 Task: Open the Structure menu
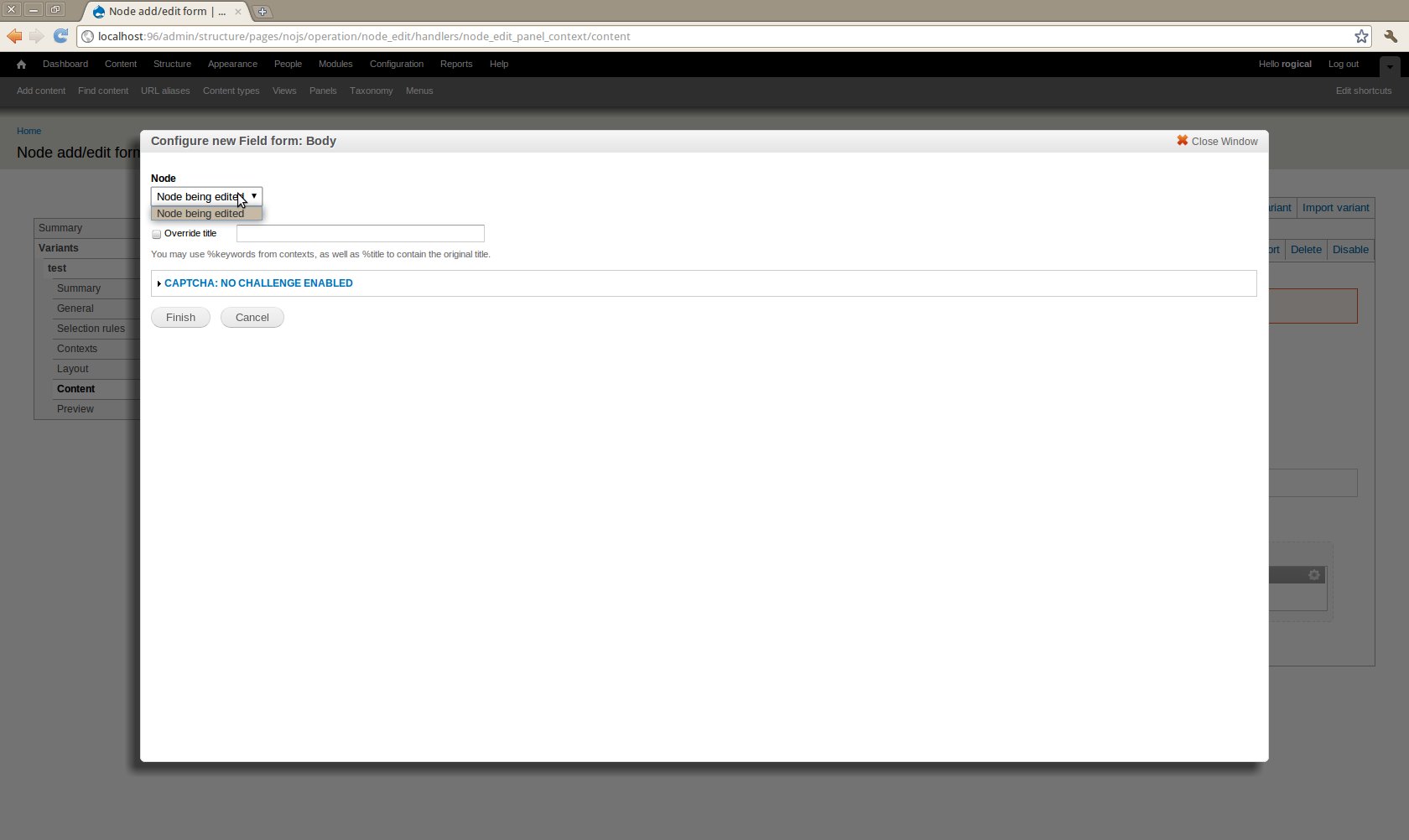pos(172,64)
